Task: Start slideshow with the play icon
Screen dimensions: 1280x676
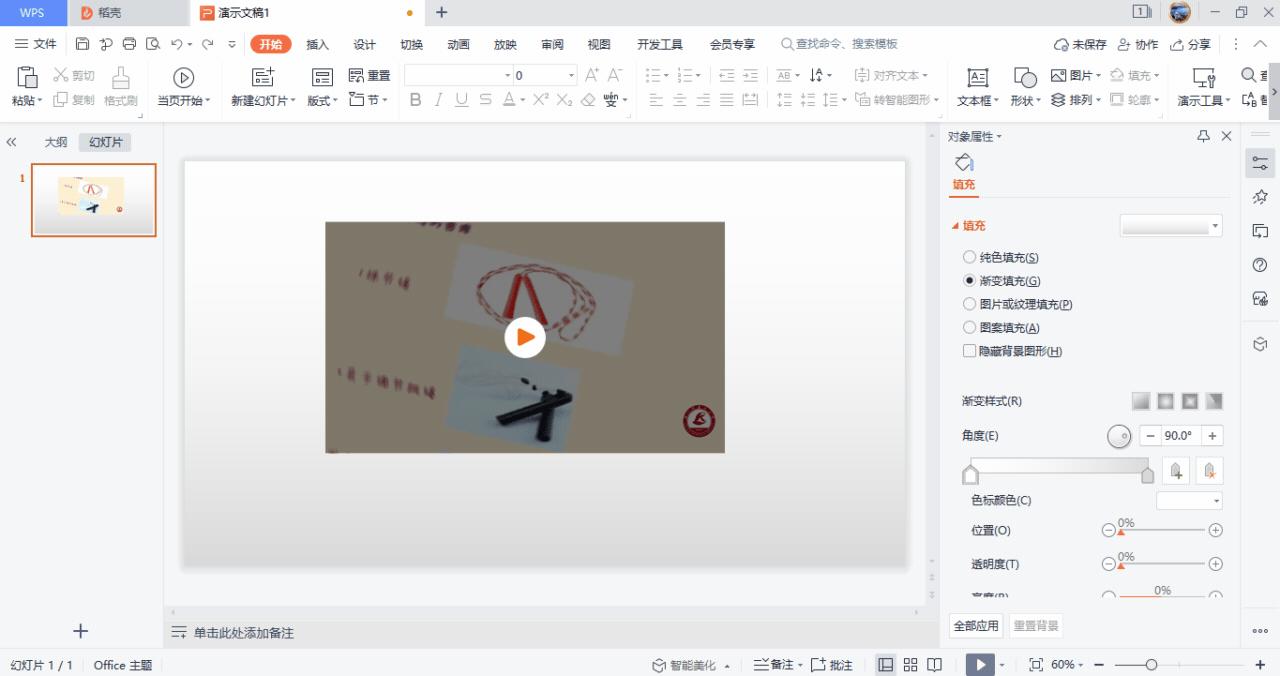Action: point(977,664)
